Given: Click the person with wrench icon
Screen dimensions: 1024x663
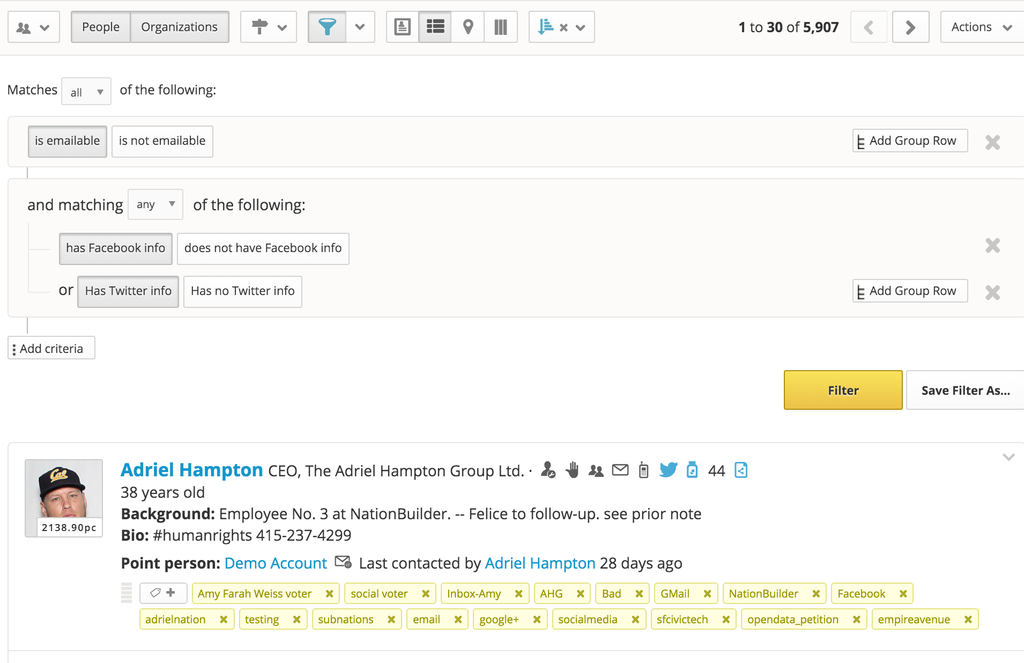Looking at the screenshot, I should (x=549, y=470).
